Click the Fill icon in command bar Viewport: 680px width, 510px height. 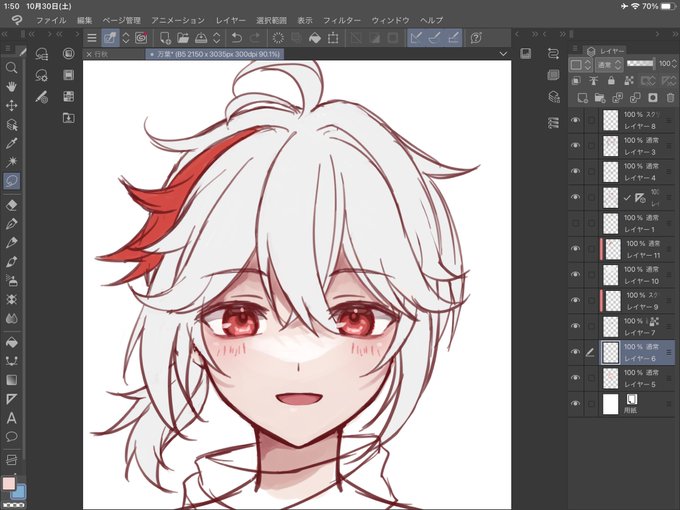[315, 38]
